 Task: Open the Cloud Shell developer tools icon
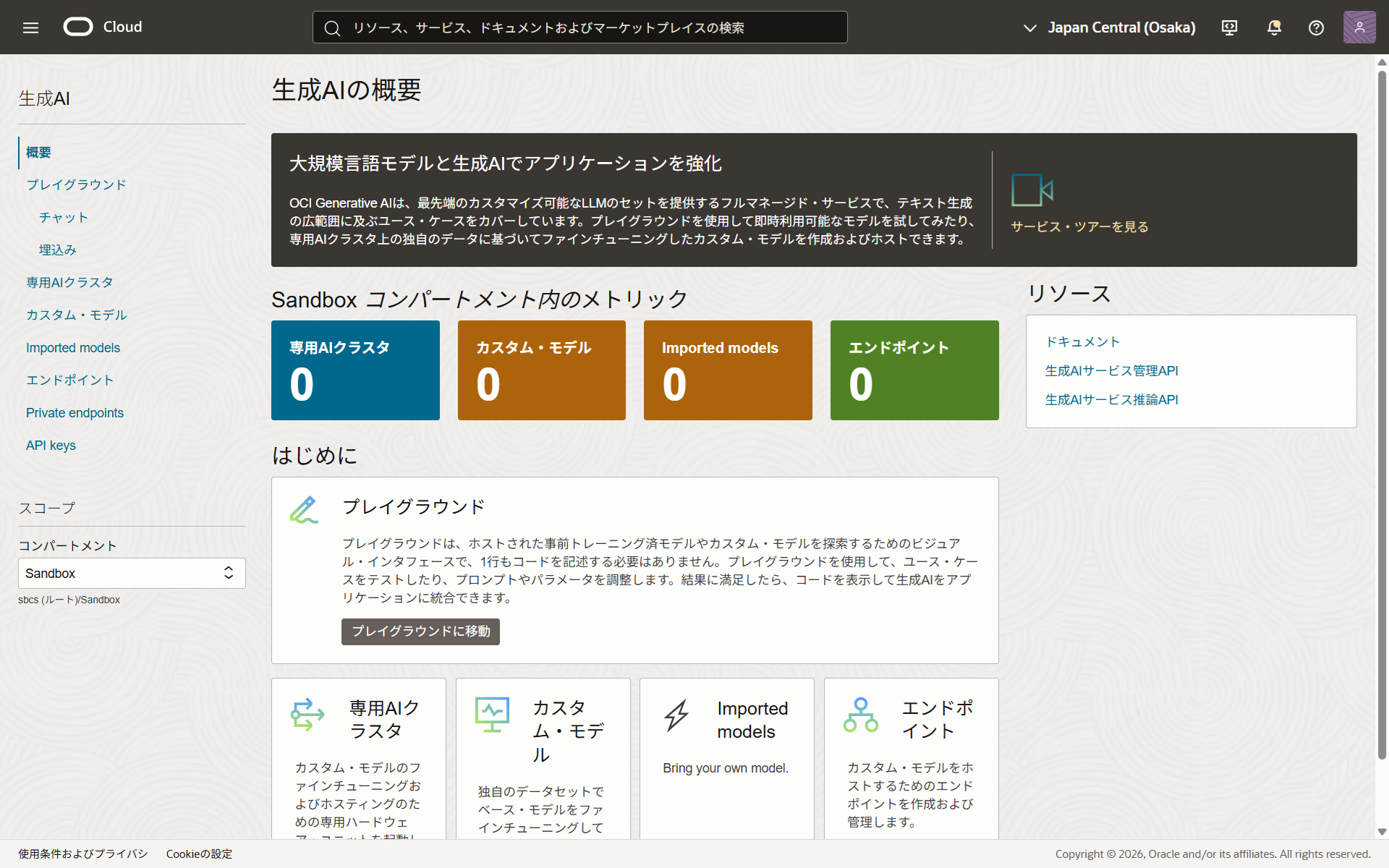click(x=1229, y=27)
